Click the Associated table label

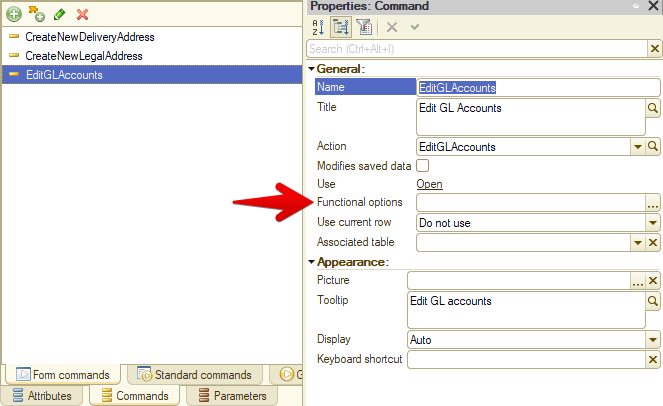pos(356,242)
